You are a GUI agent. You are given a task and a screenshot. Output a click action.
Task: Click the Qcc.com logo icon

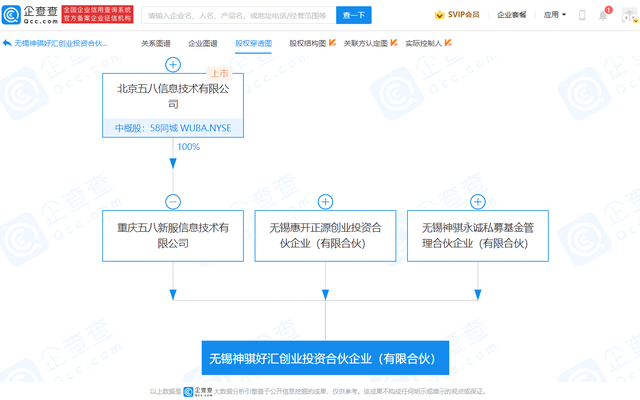coord(11,15)
